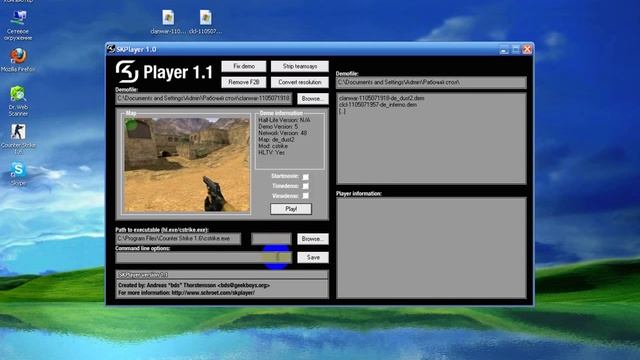640x360 pixels.
Task: Click the "Map: de_dust2" demo information line
Action: (x=276, y=140)
